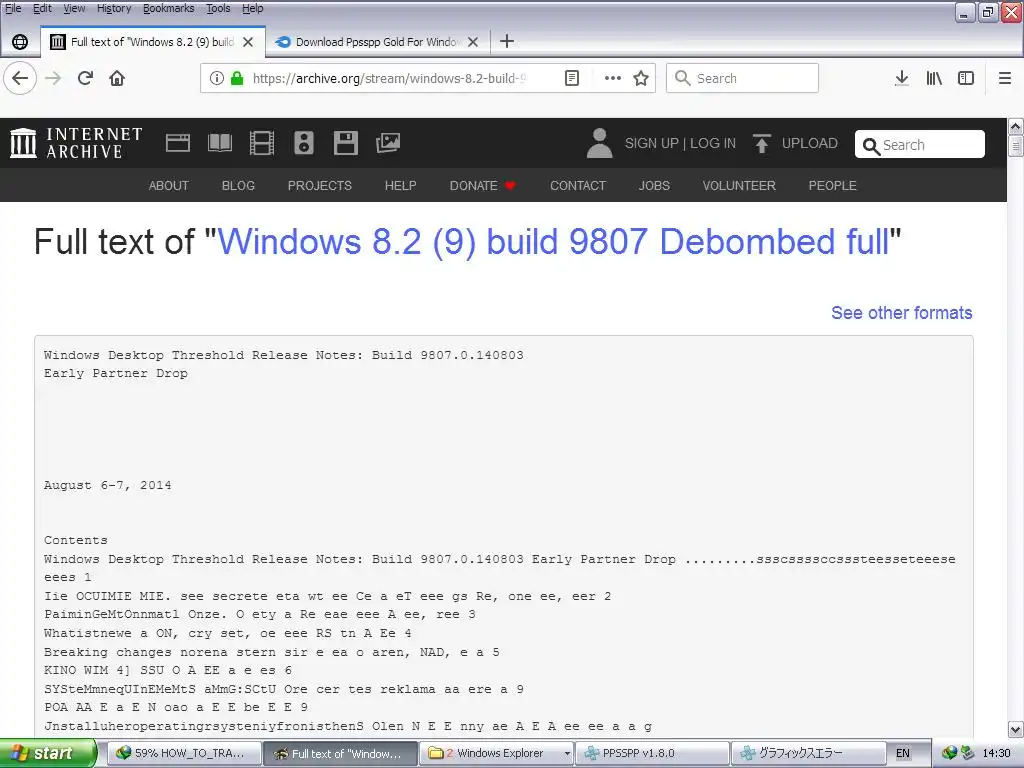Viewport: 1024px width, 768px height.
Task: Open the View menu
Action: pyautogui.click(x=74, y=8)
